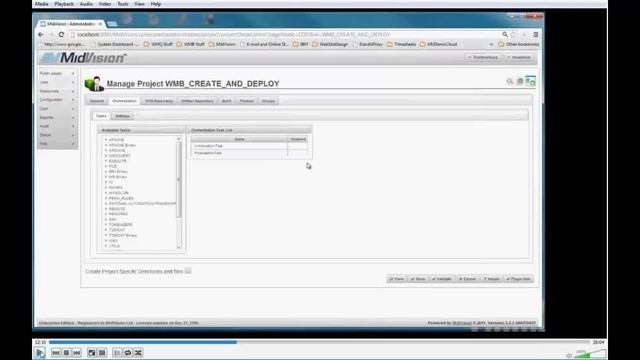This screenshot has height=360, width=640.
Task: Click the Cancel button
Action: tap(467, 279)
